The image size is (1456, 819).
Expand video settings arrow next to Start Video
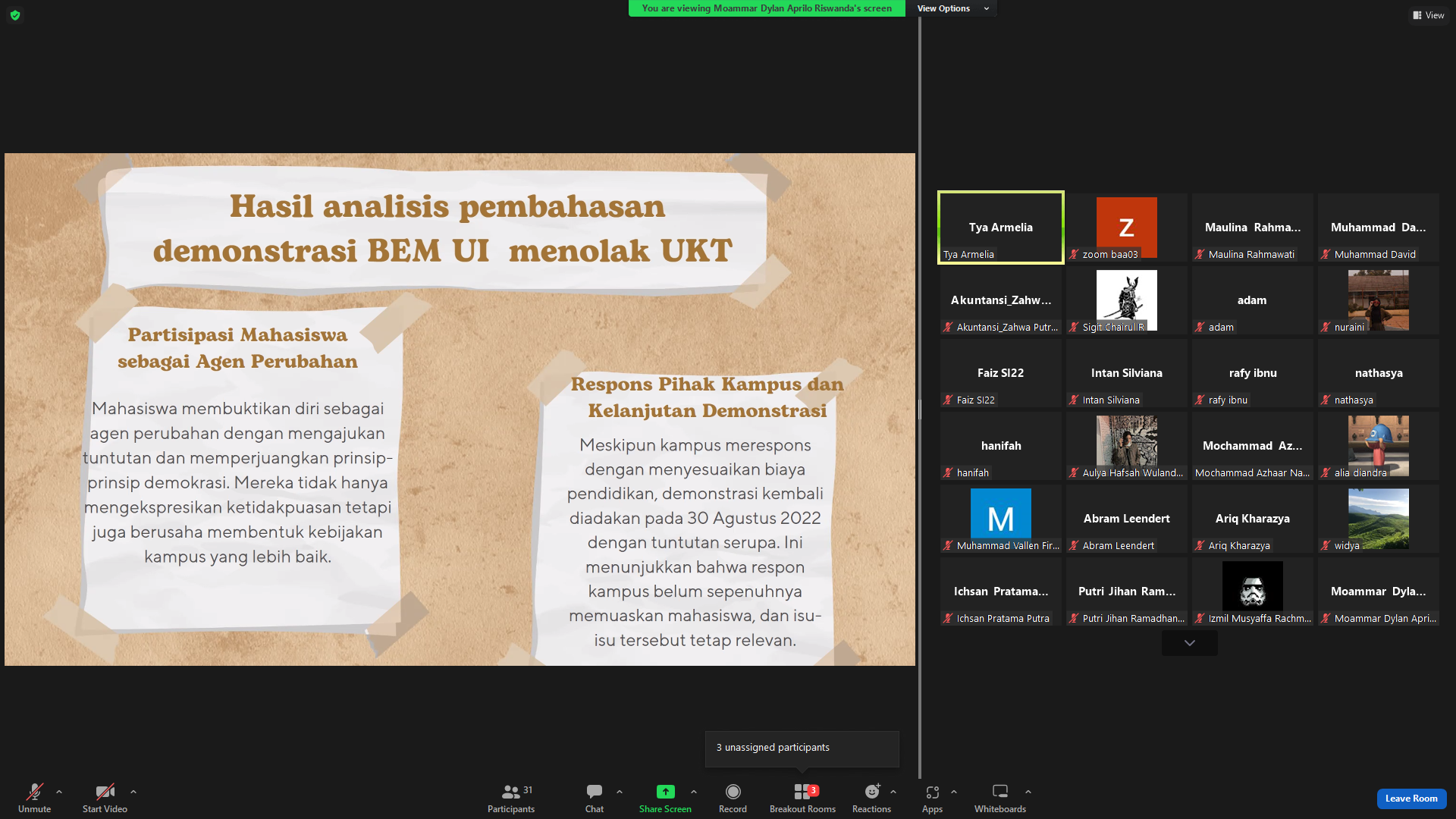(x=133, y=792)
